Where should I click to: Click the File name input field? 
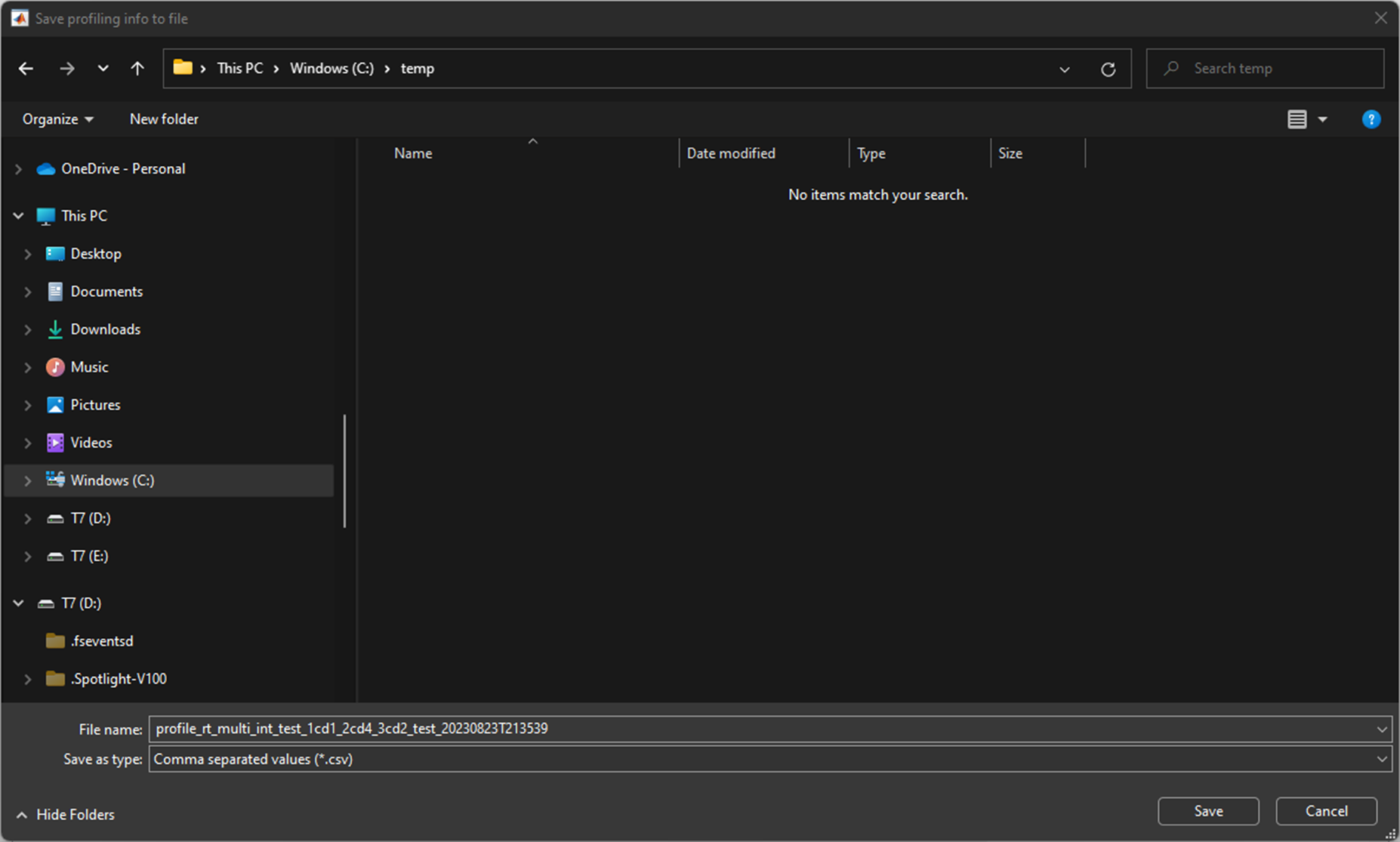(755, 729)
